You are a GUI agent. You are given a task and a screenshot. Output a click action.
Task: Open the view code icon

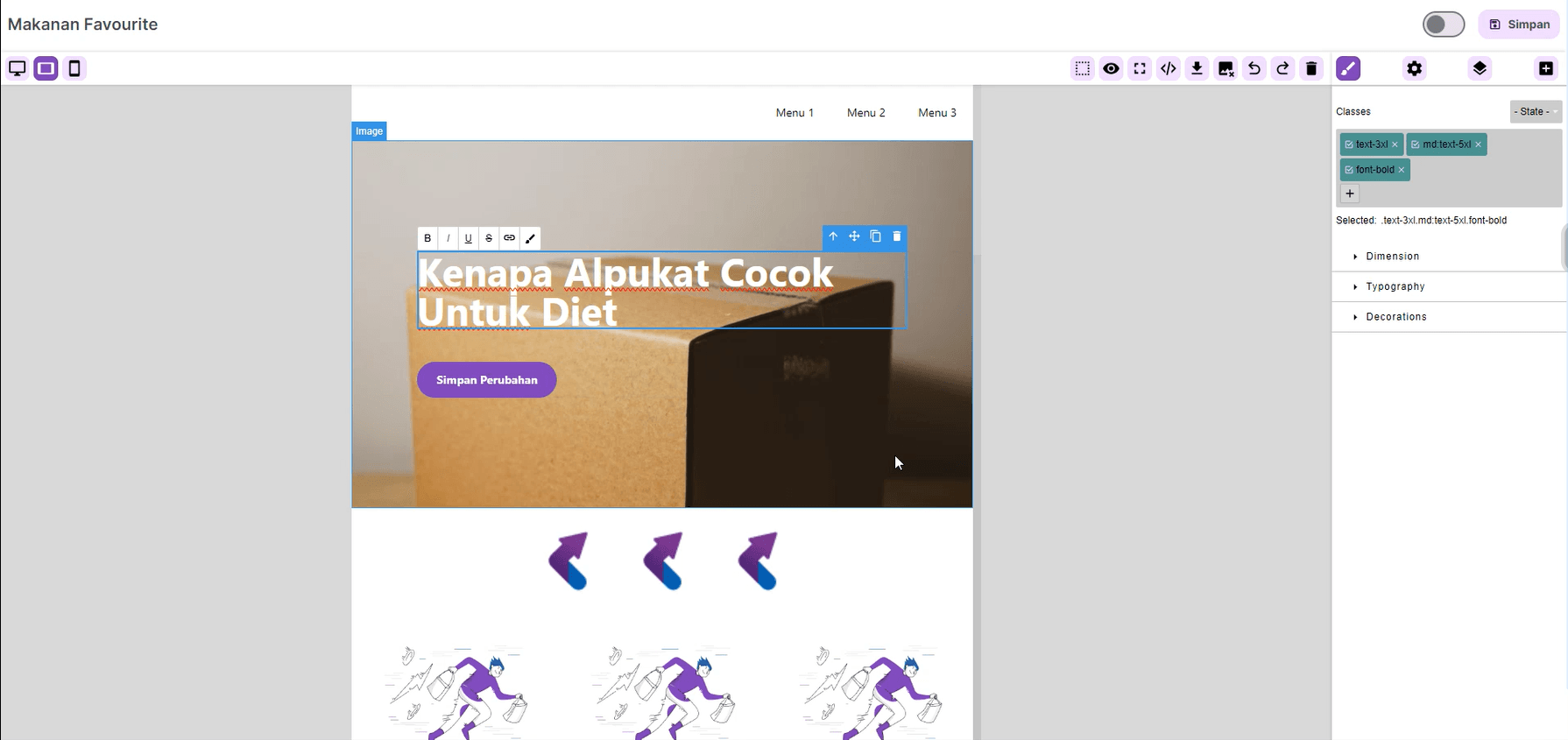[1168, 68]
